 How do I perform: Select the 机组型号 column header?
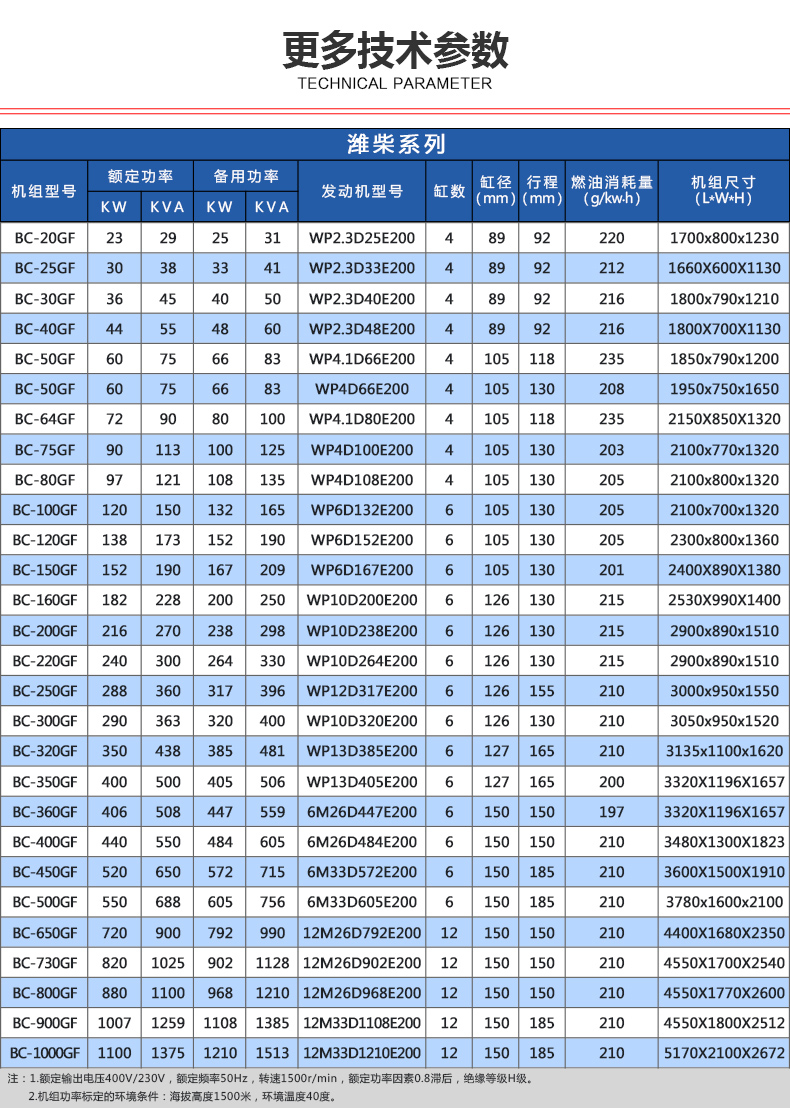pyautogui.click(x=44, y=191)
